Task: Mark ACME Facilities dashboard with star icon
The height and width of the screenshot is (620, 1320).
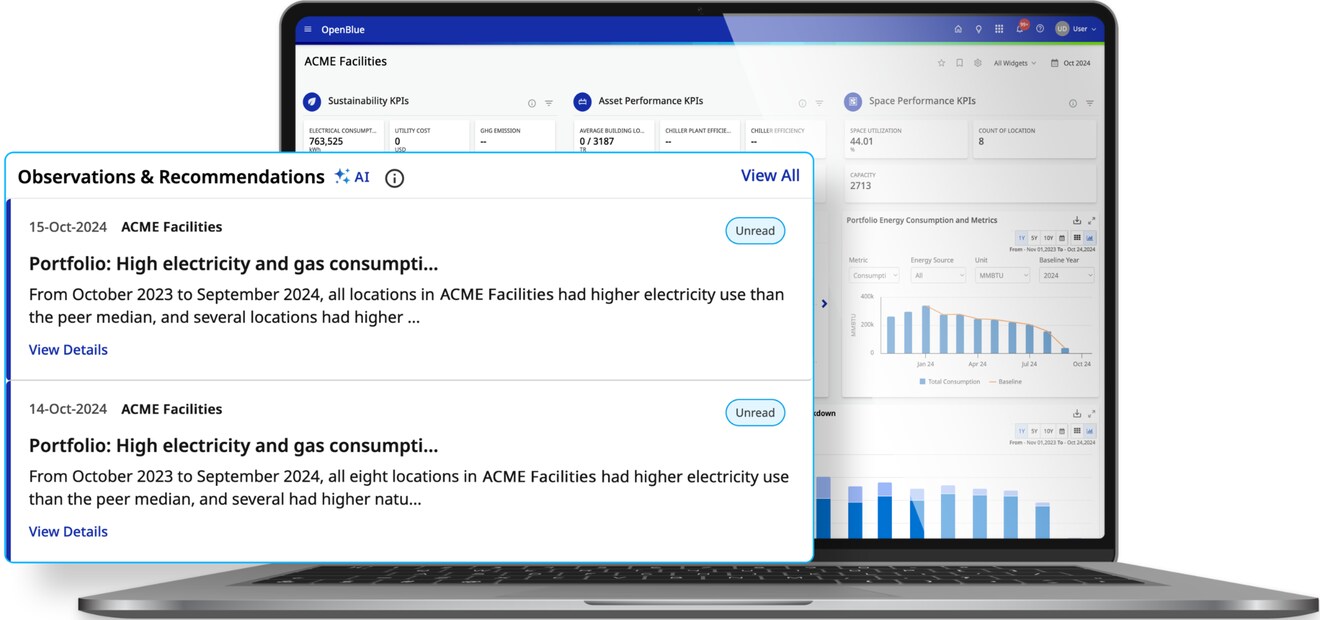Action: [941, 63]
